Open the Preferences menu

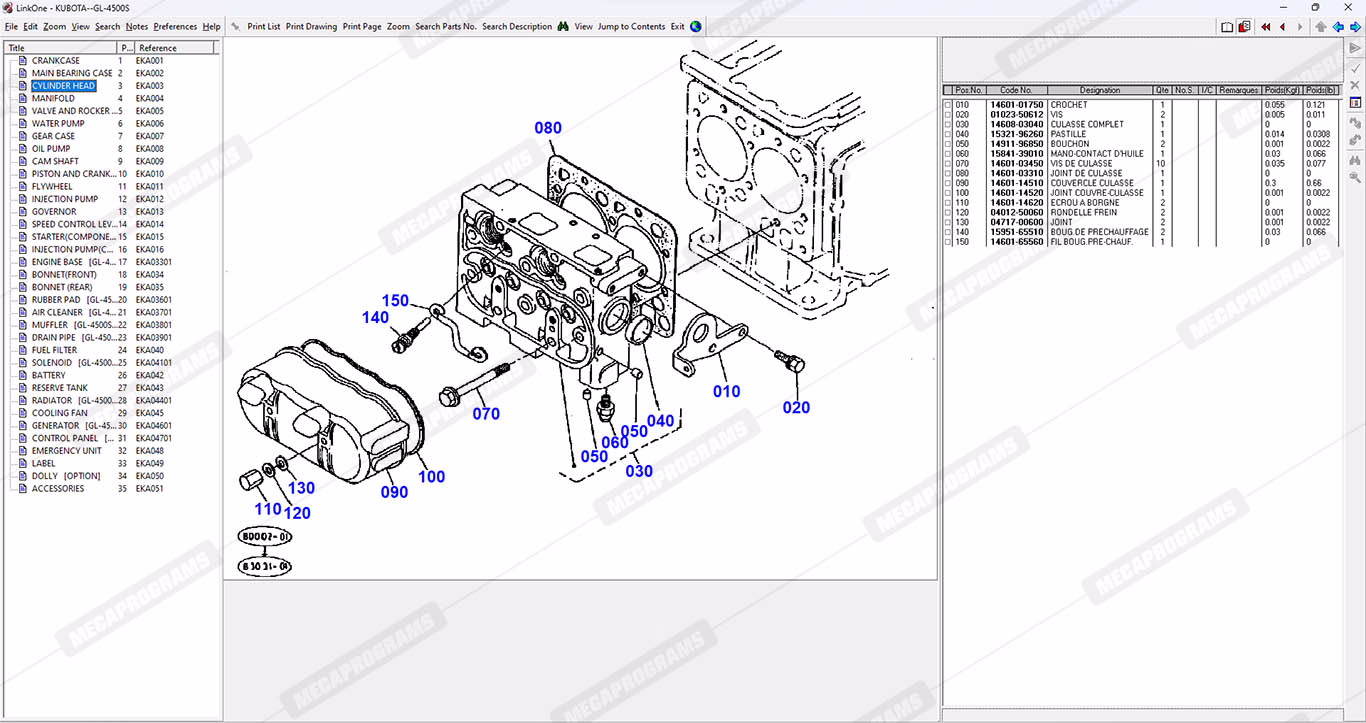(x=175, y=27)
